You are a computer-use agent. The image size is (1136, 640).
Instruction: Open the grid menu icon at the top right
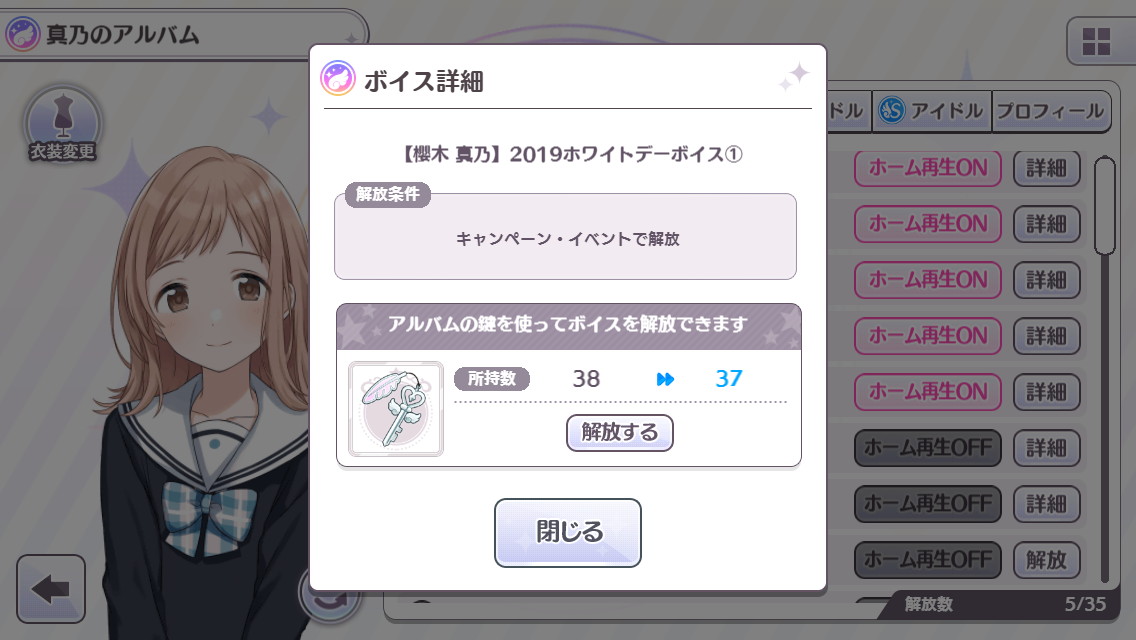click(x=1095, y=41)
